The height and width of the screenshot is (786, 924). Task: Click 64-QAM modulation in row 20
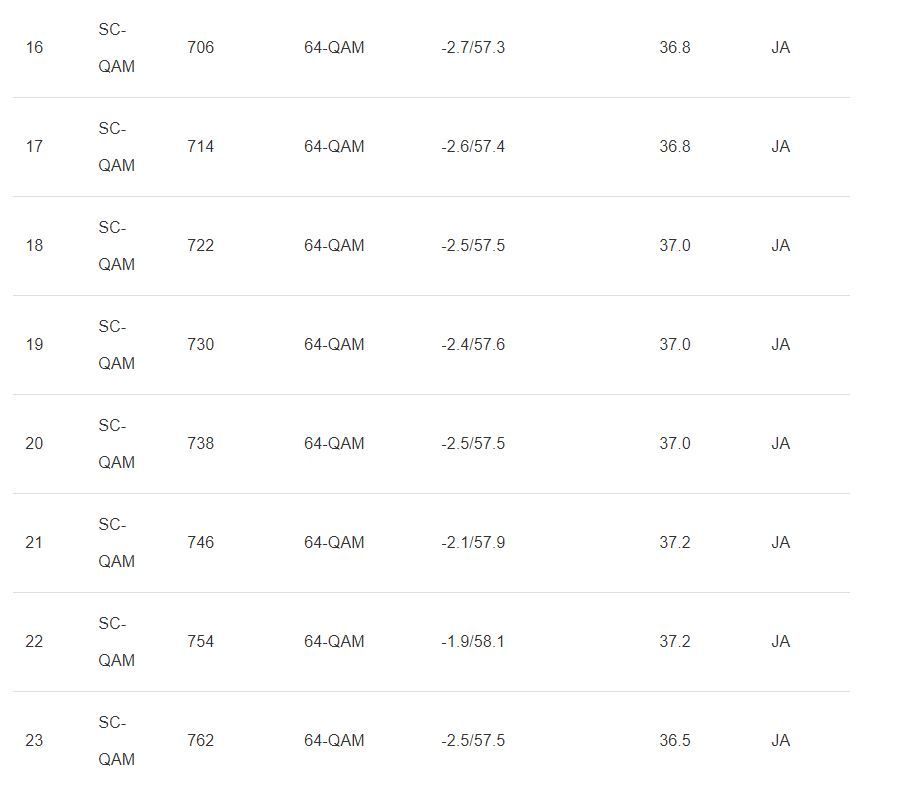[x=334, y=443]
